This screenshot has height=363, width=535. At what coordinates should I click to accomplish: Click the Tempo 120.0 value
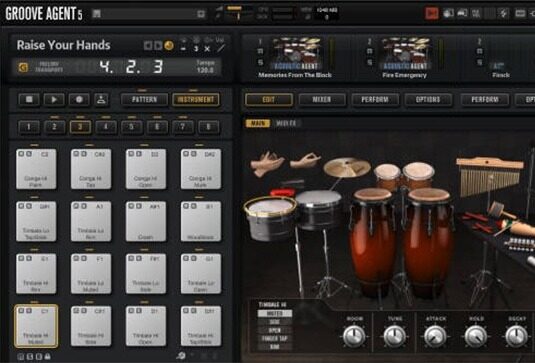pos(205,67)
